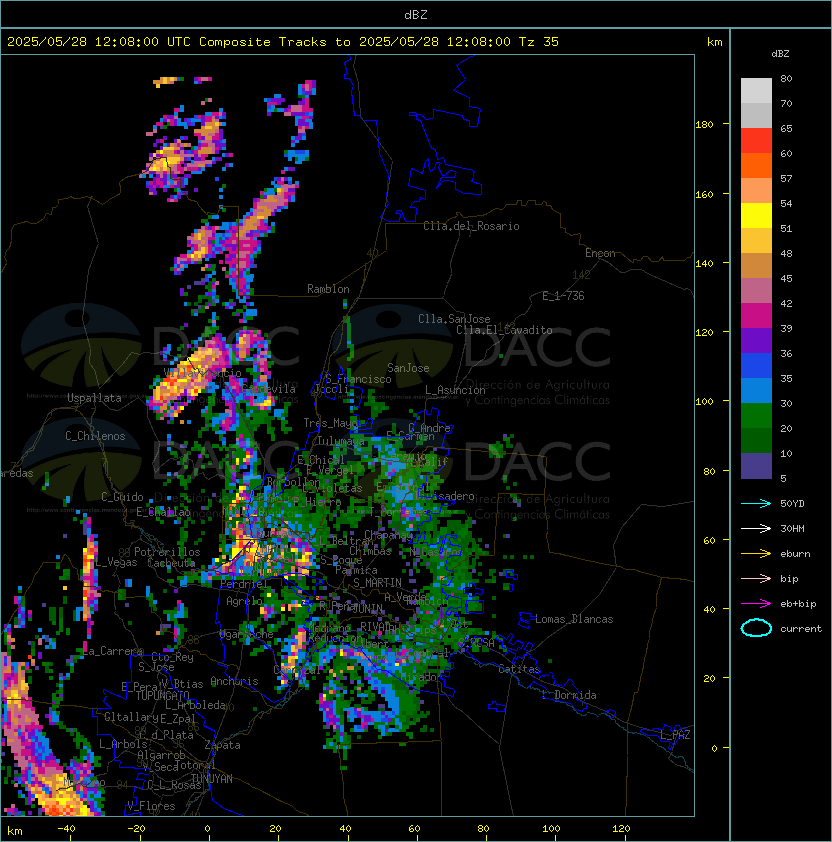Click the 'km' label at bottom-left corner
This screenshot has height=842, width=832.
pos(15,831)
